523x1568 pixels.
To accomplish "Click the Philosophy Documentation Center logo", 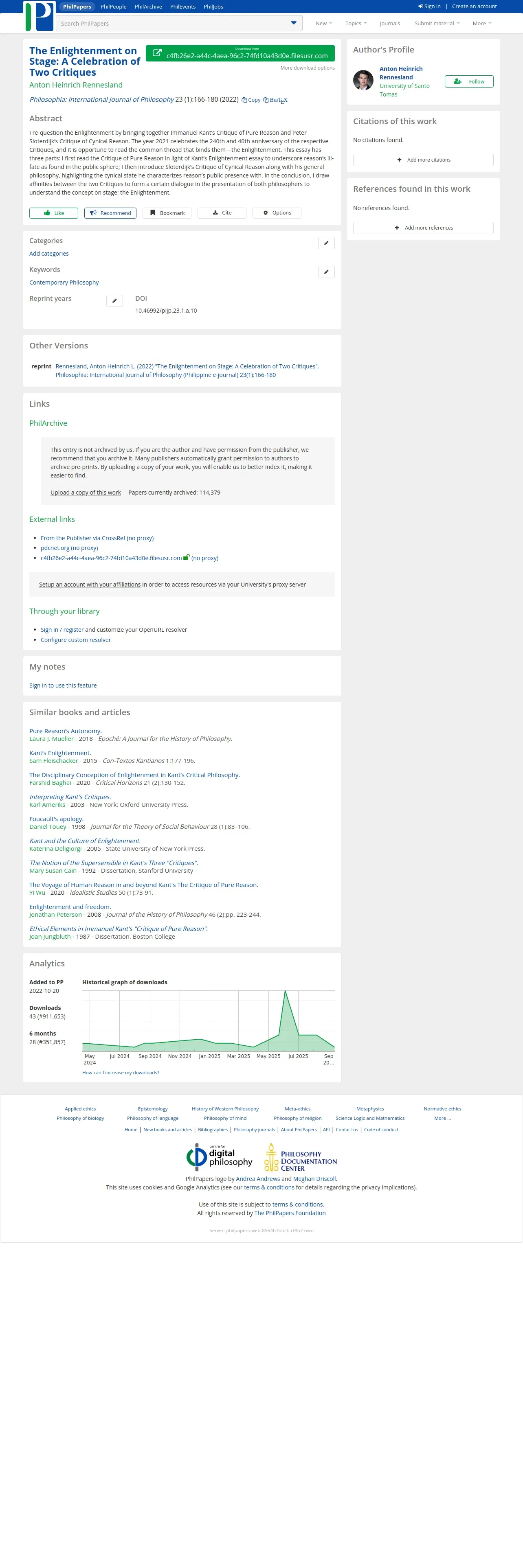I will point(300,1157).
